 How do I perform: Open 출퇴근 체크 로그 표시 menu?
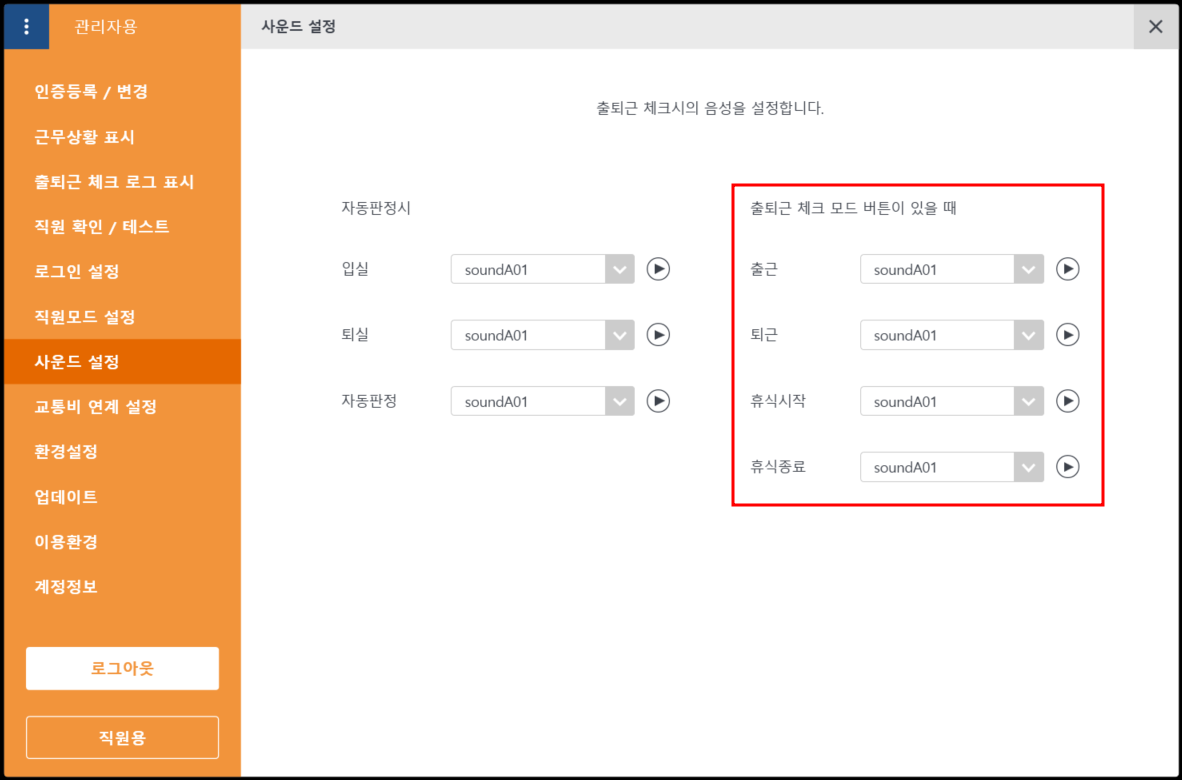coord(114,182)
